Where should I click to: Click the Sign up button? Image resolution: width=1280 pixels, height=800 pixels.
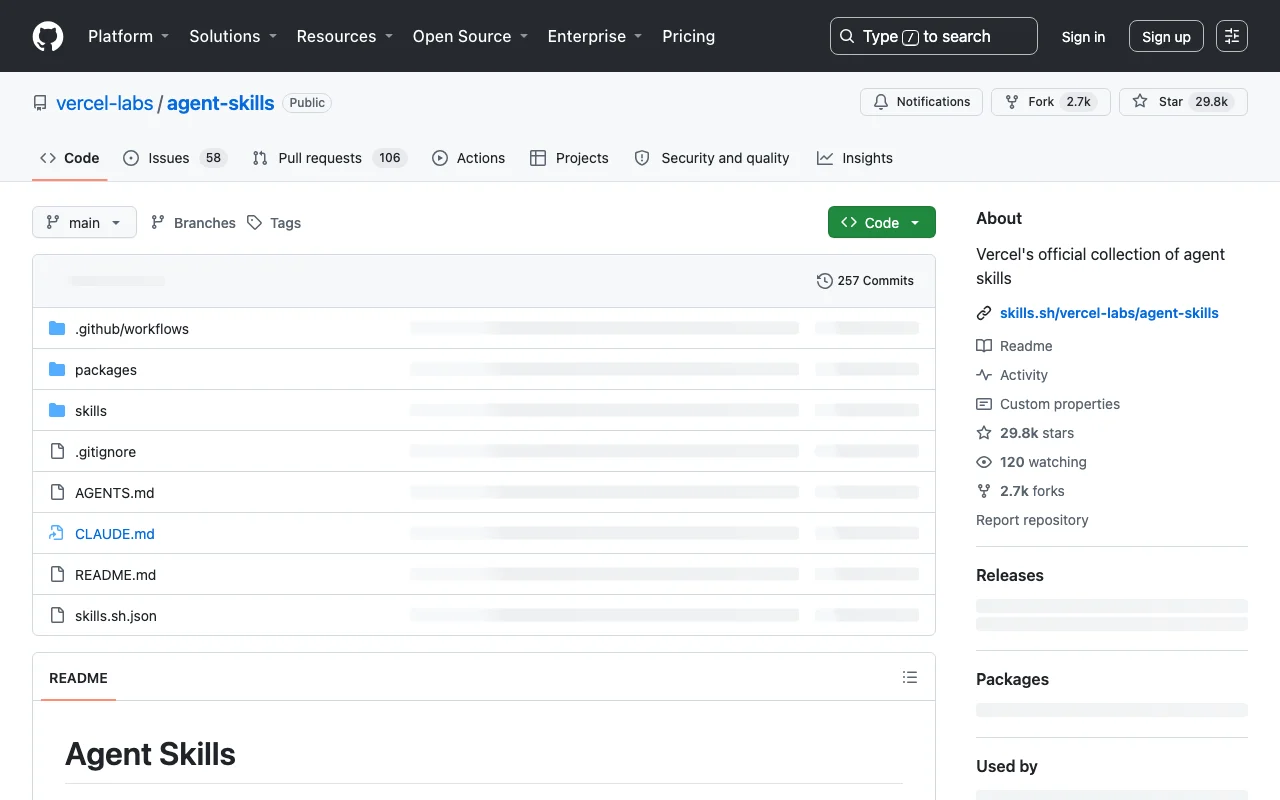[1166, 36]
